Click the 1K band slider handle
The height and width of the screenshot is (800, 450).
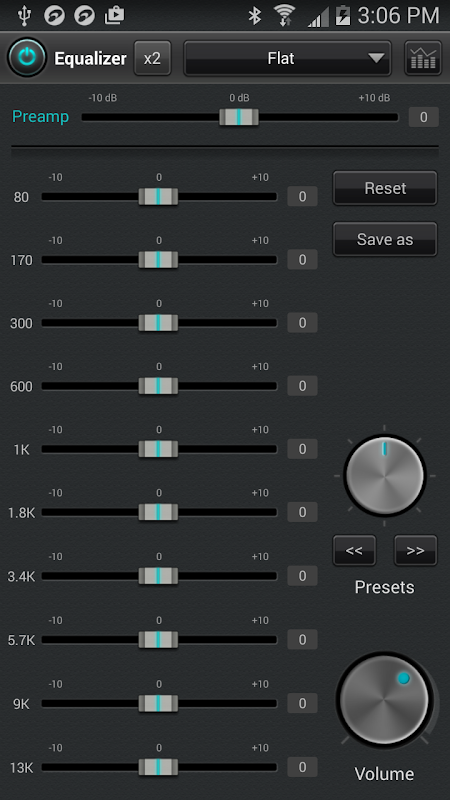(158, 449)
